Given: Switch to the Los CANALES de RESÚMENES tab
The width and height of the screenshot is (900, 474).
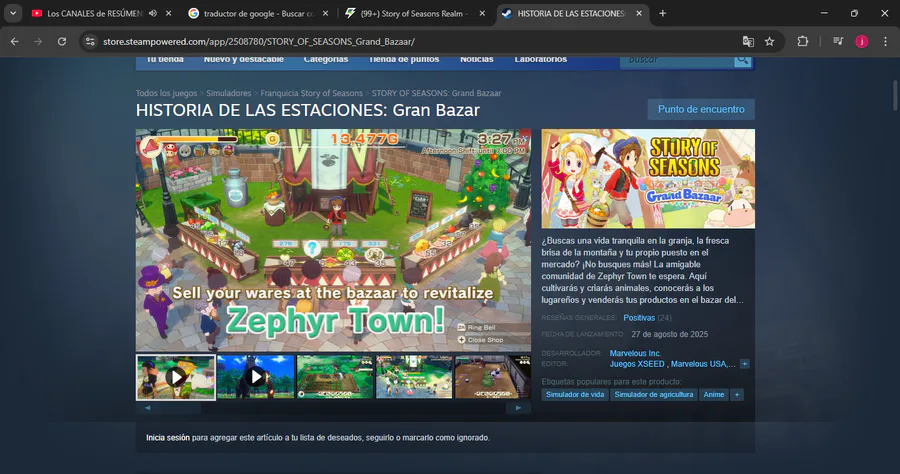Looking at the screenshot, I should (x=94, y=13).
